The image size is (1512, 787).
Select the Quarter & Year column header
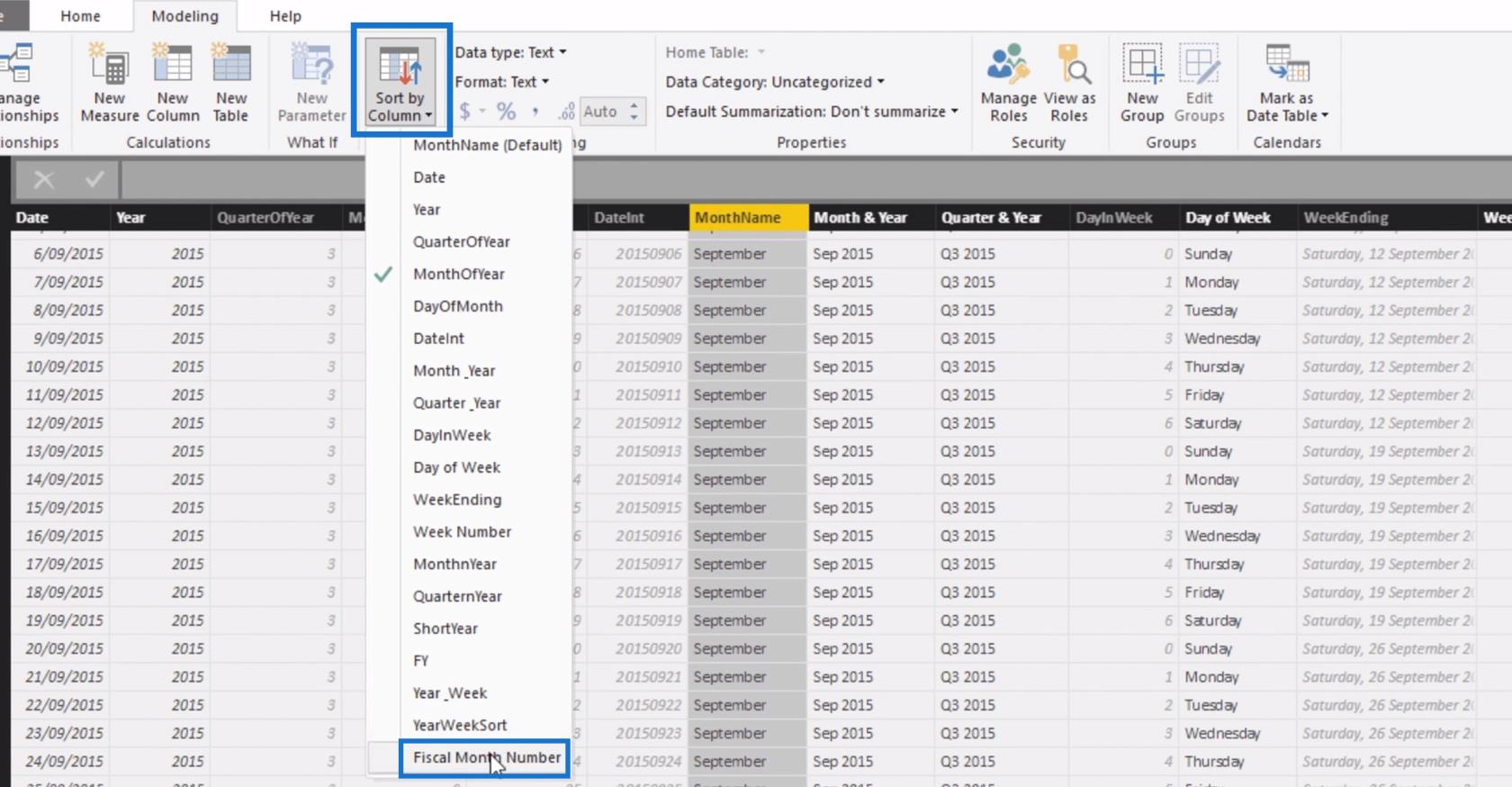(1002, 218)
